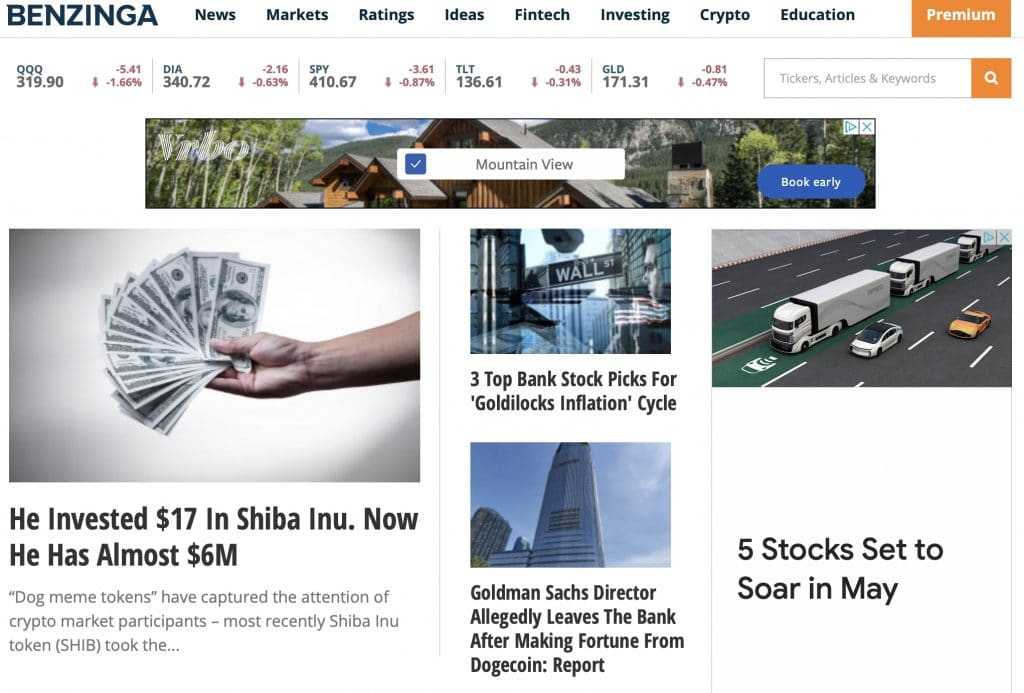Click the AdChoices icon on Vrbo banner

[x=851, y=127]
